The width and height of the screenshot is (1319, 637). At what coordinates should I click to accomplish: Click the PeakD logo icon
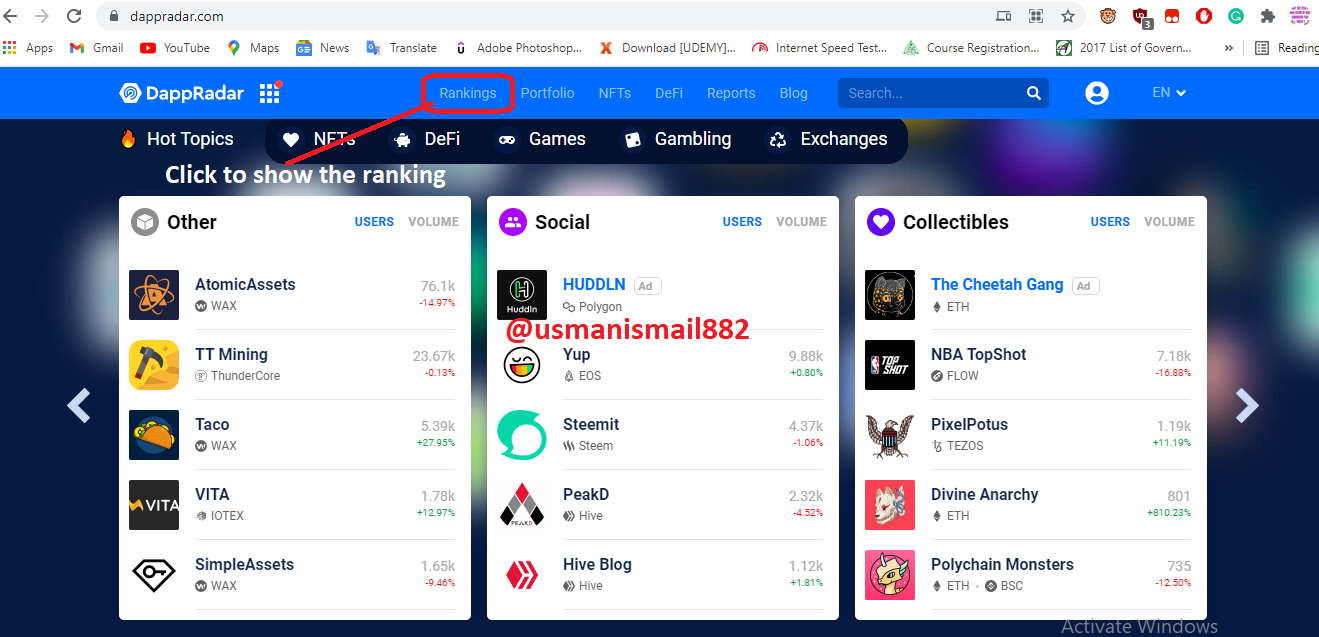[522, 505]
